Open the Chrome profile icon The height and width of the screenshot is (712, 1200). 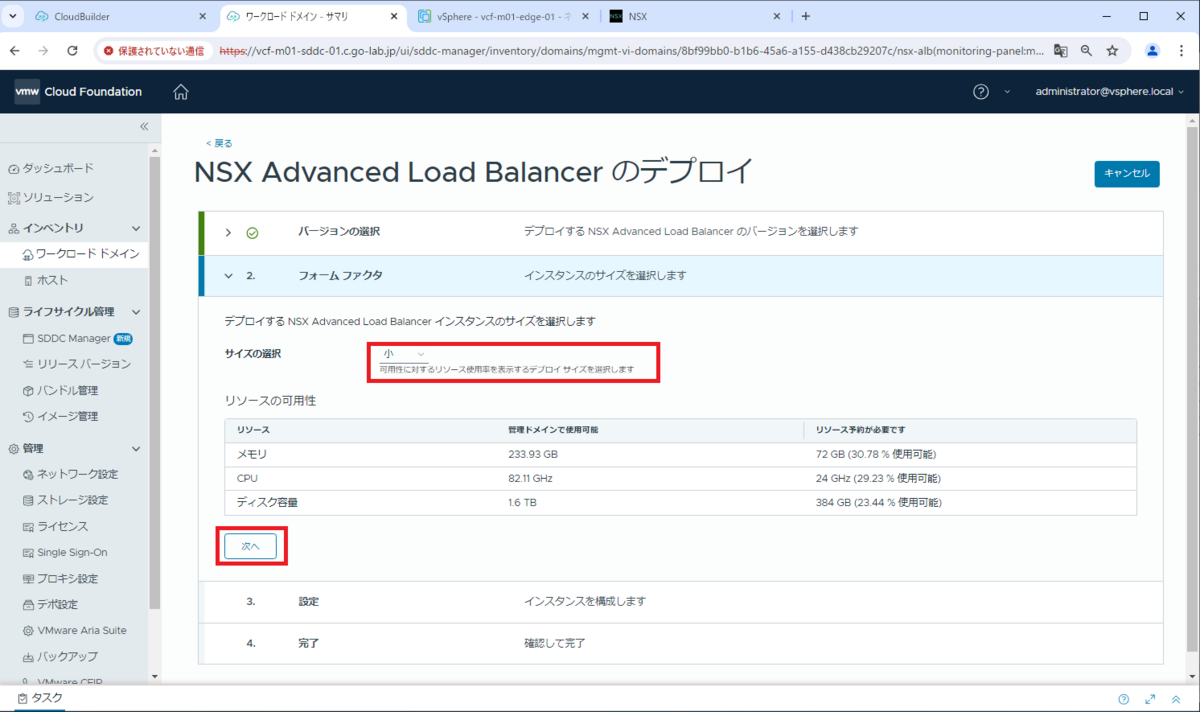[x=1152, y=51]
